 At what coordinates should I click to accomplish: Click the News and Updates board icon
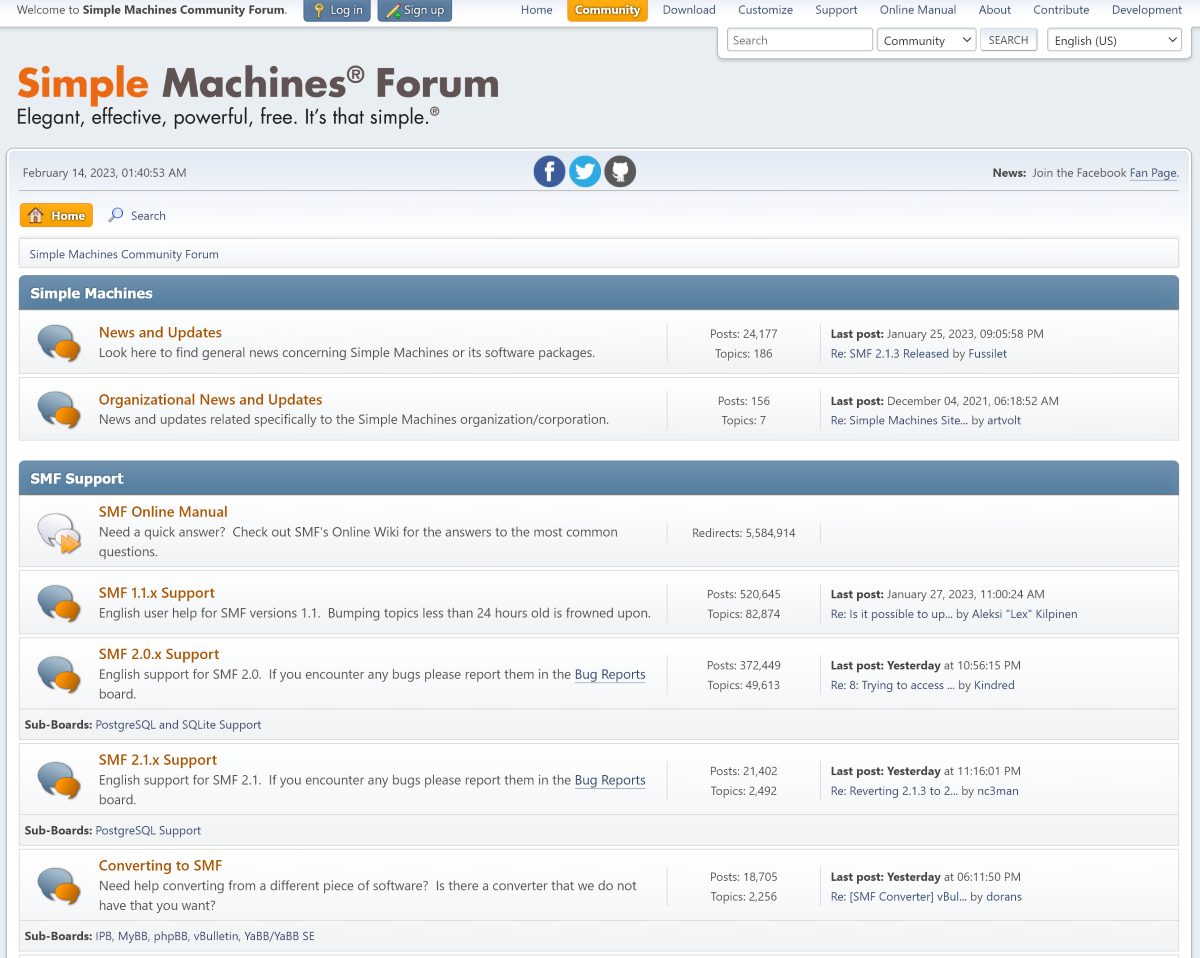[59, 343]
